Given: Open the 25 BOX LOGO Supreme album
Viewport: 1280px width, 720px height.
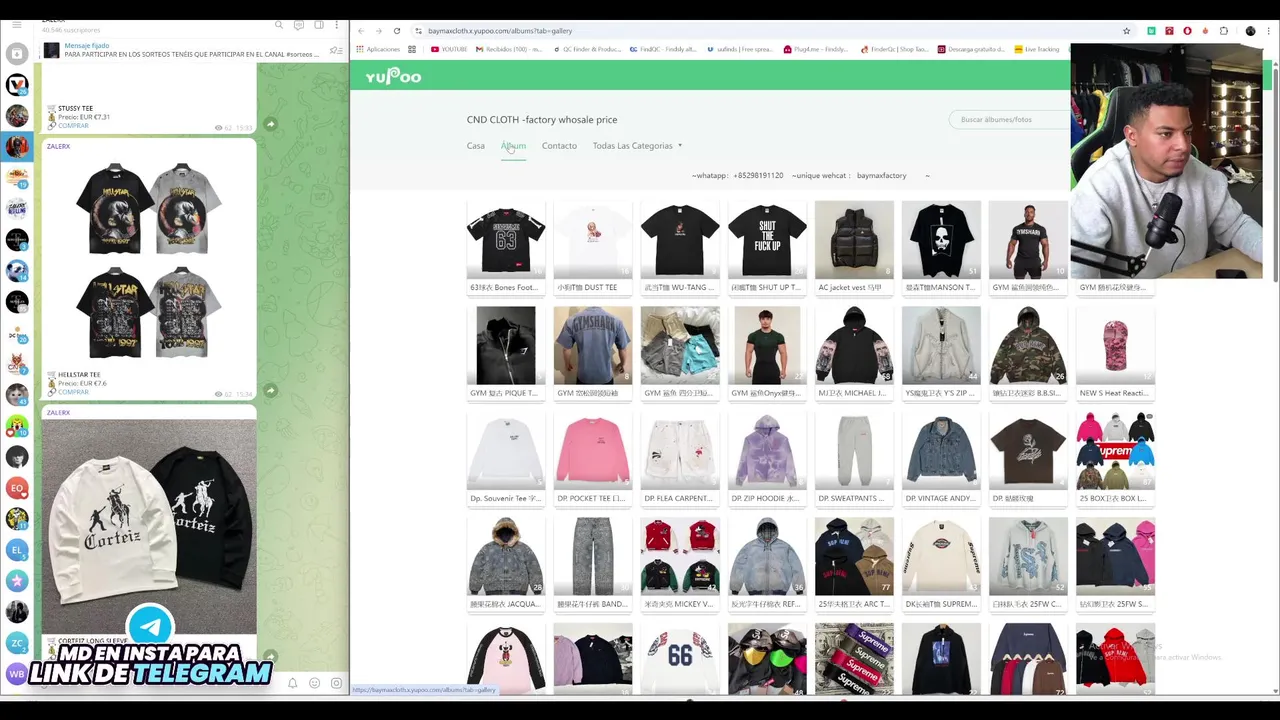Looking at the screenshot, I should tap(1115, 458).
